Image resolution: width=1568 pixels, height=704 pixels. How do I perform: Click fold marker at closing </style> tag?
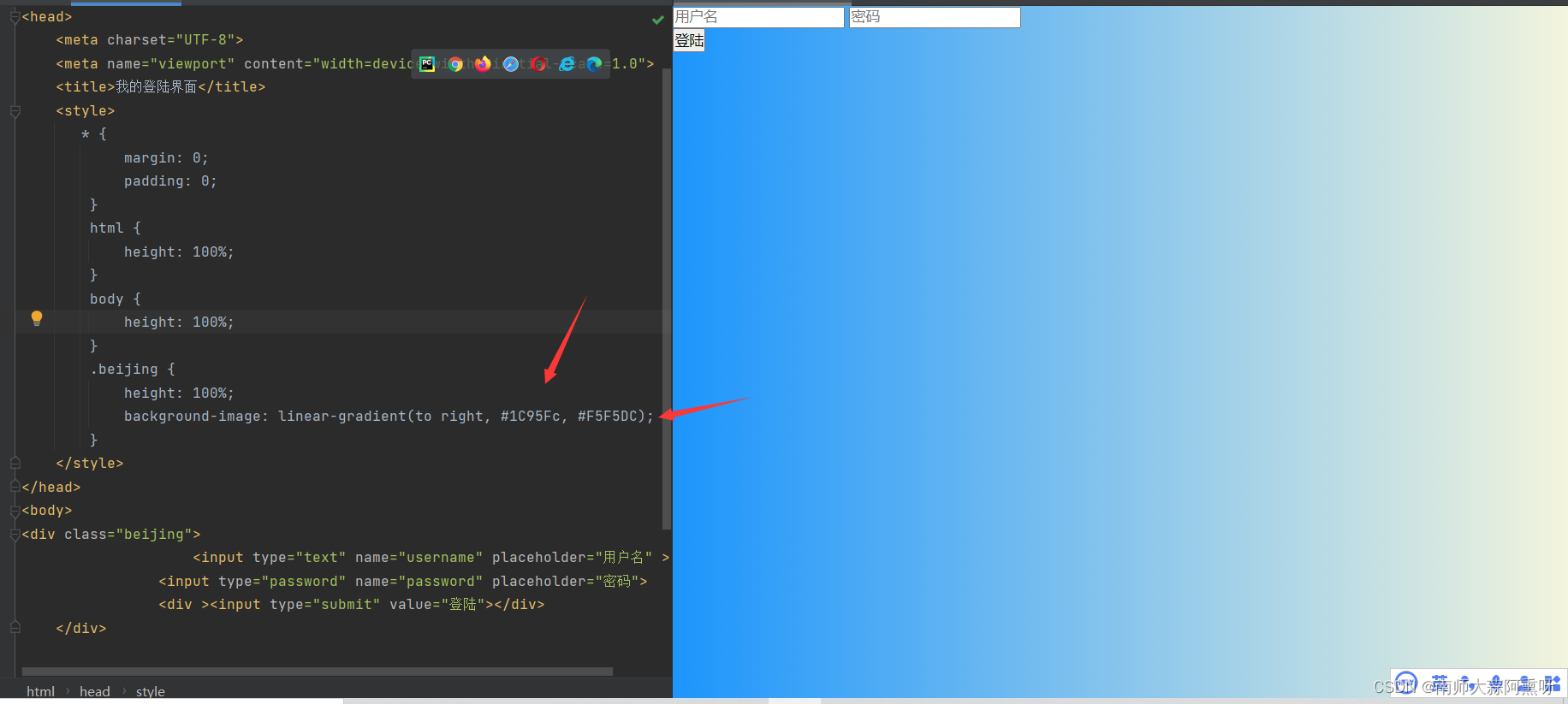[x=15, y=463]
